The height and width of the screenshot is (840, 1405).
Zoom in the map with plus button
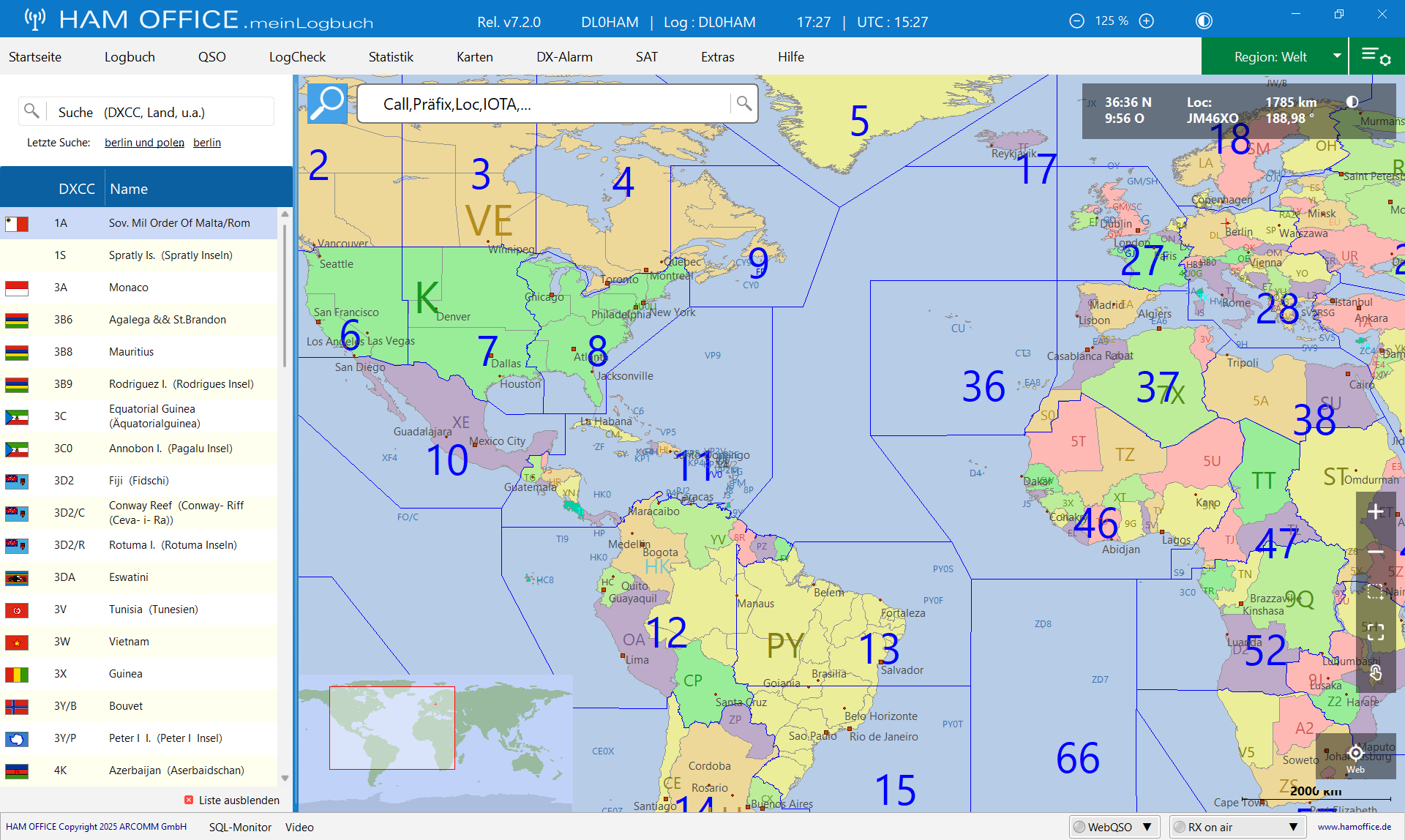pyautogui.click(x=1376, y=511)
